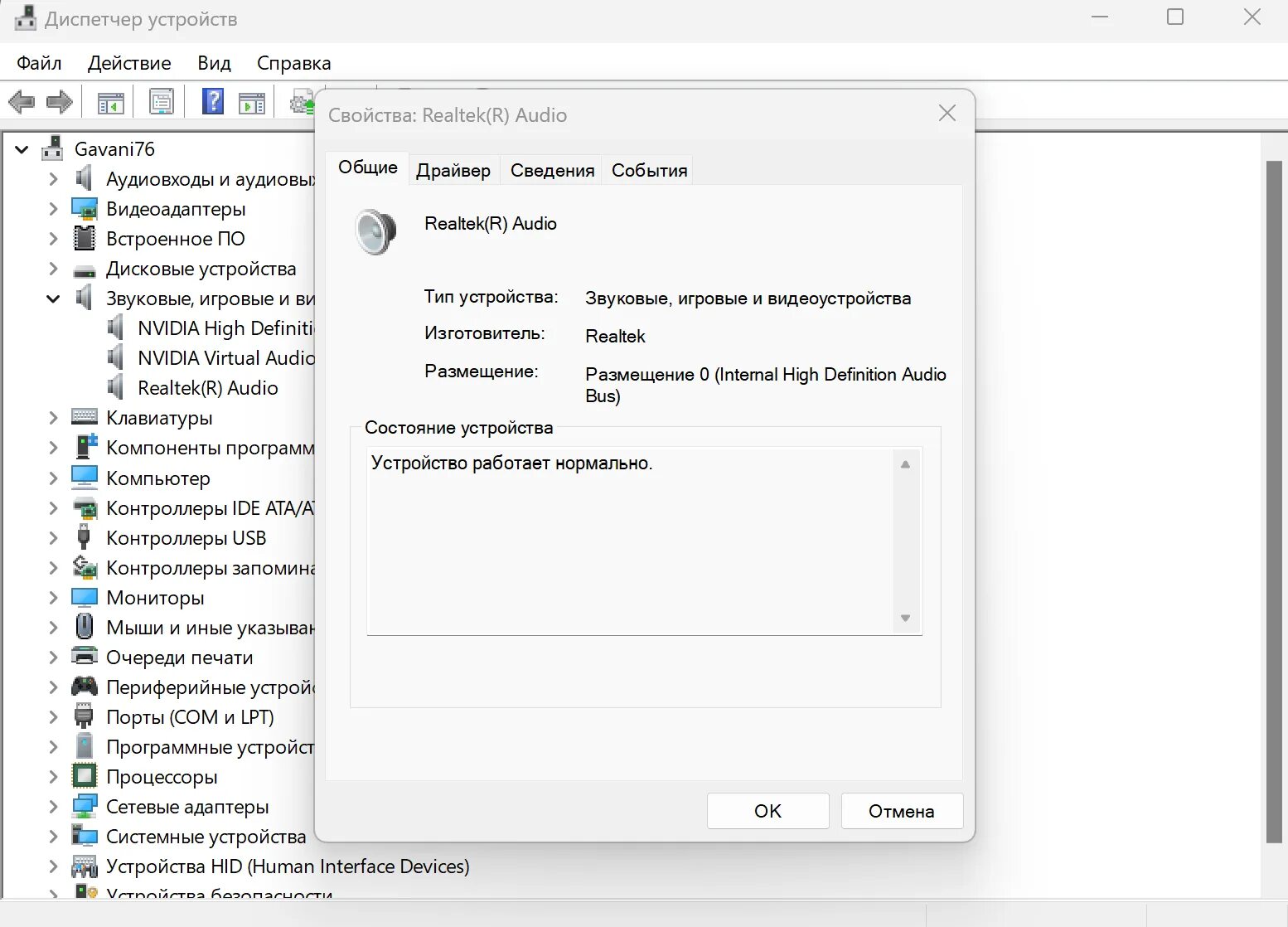Click the Встроенное ПО firmware icon
Viewport: 1288px width, 927px height.
pos(85,239)
